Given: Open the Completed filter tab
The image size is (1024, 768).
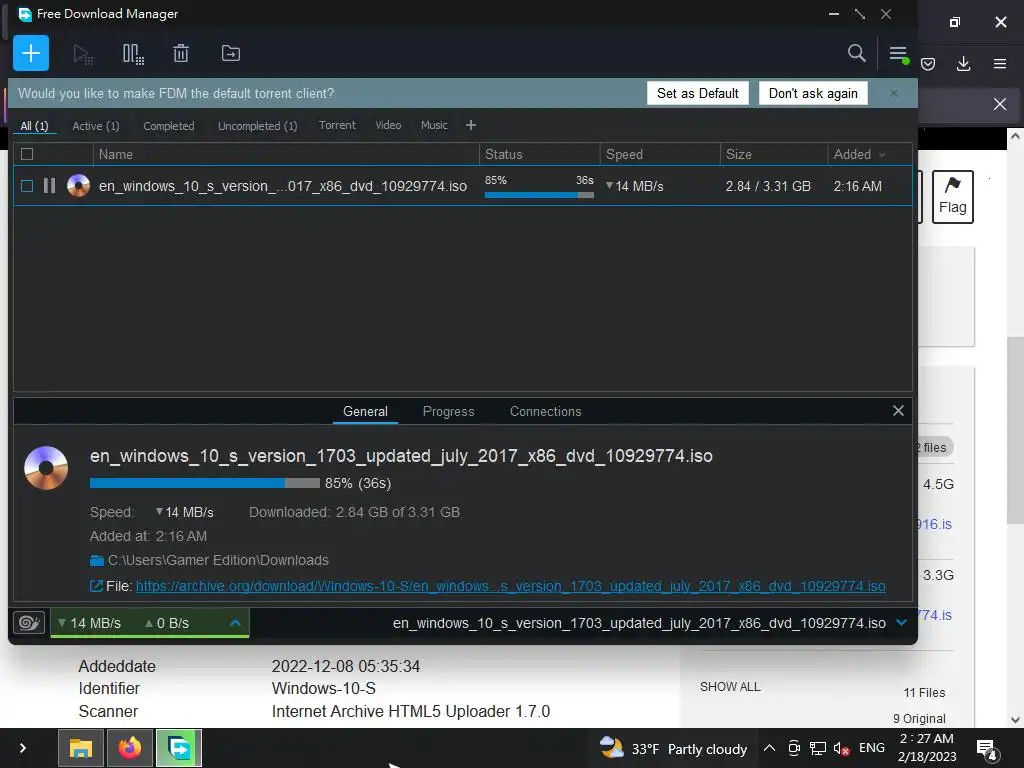Looking at the screenshot, I should pos(168,126).
